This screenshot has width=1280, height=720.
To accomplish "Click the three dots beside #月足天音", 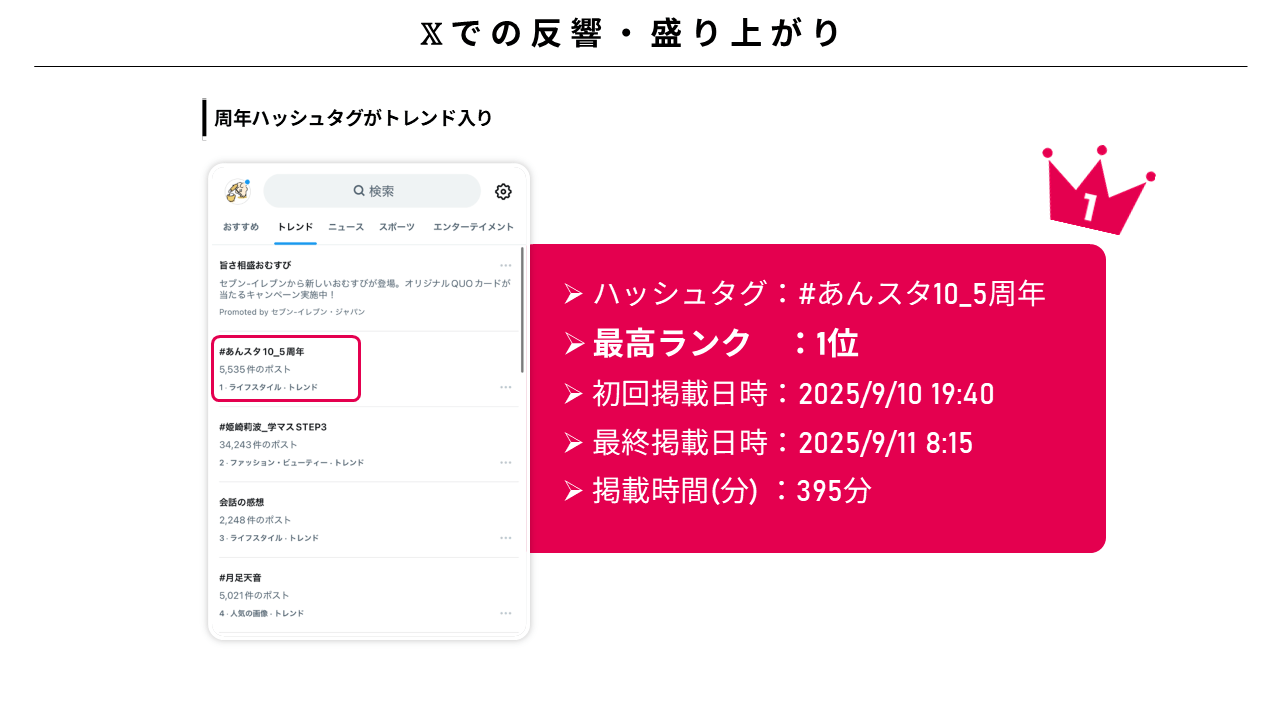I will pos(506,613).
